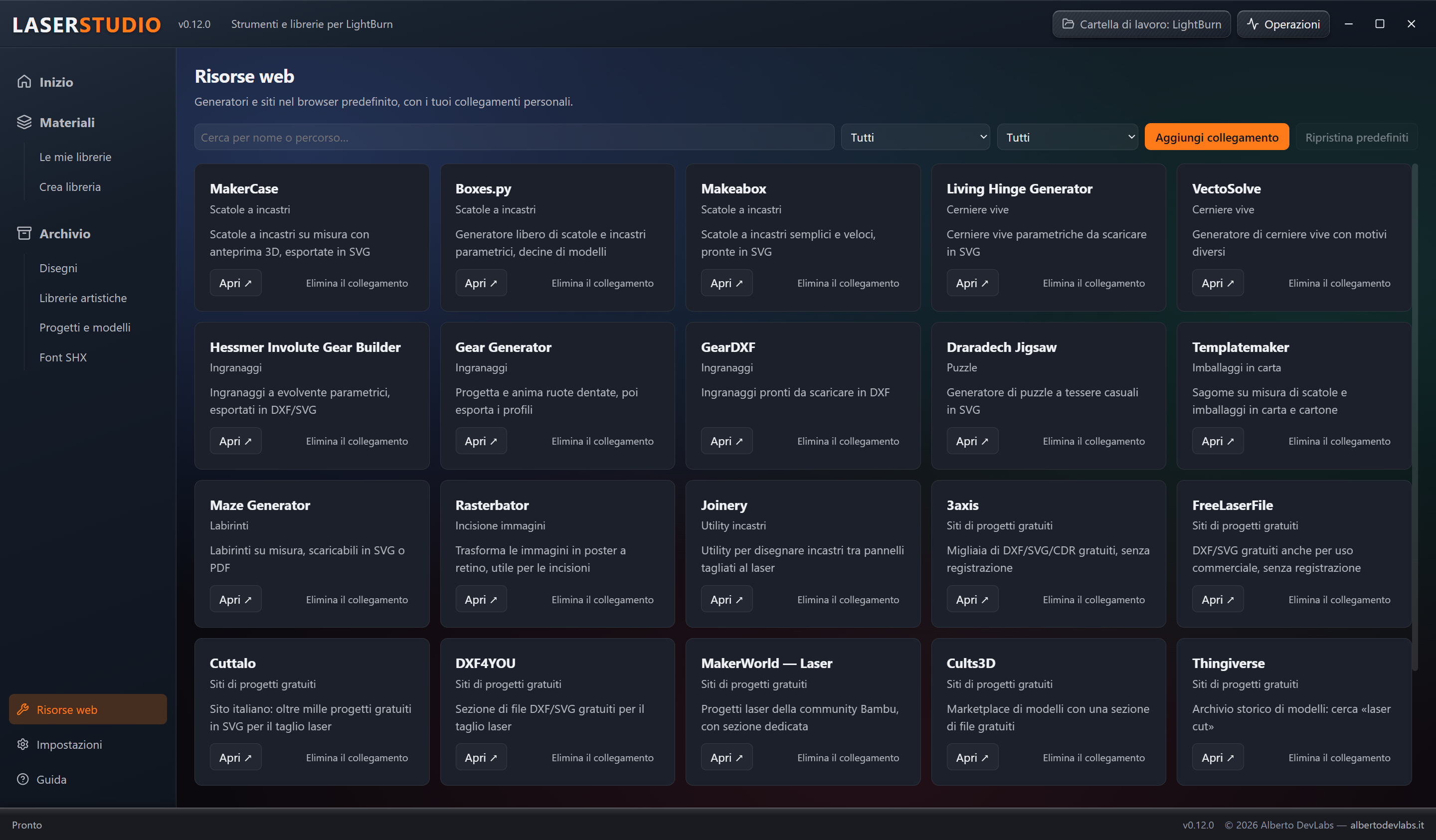Click the Guida question mark icon
1436x840 pixels.
pos(23,779)
